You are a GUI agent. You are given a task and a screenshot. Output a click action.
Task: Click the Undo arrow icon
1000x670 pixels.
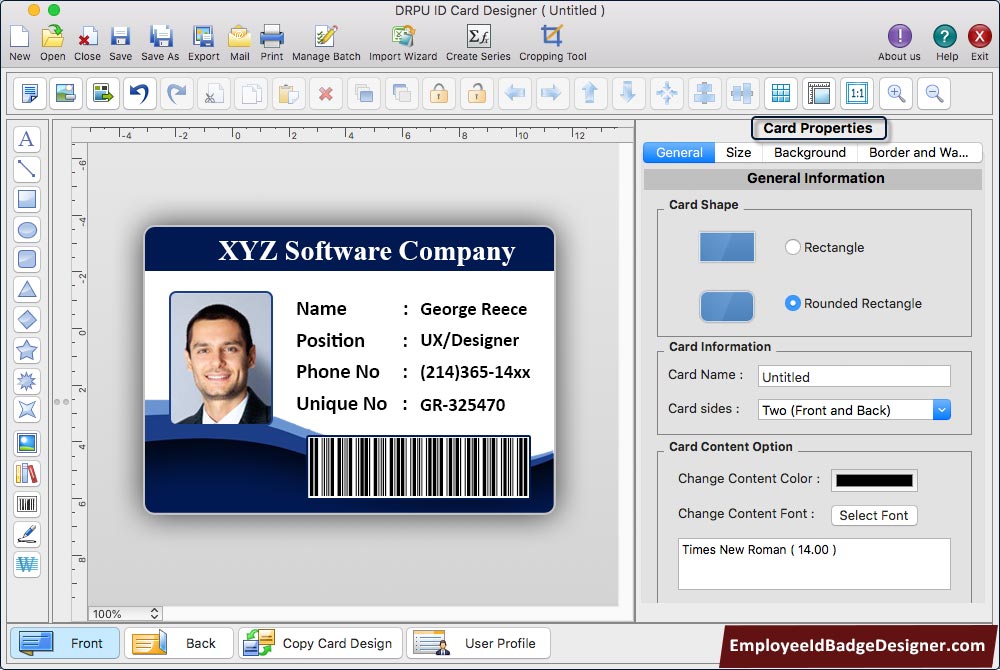139,94
